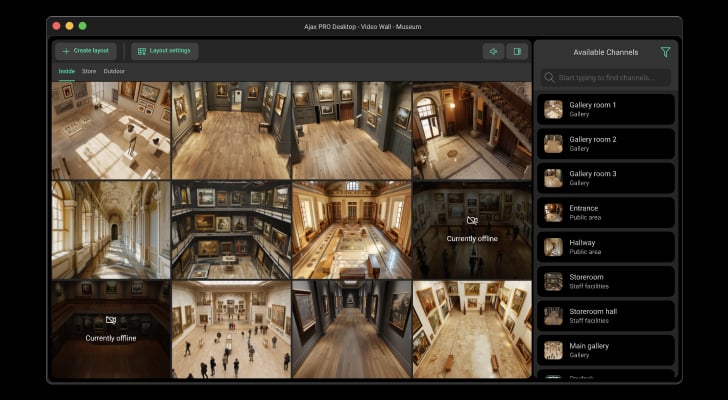Screen dimensions: 728x400
Task: Switch to the Inside tab
Action: 67,71
